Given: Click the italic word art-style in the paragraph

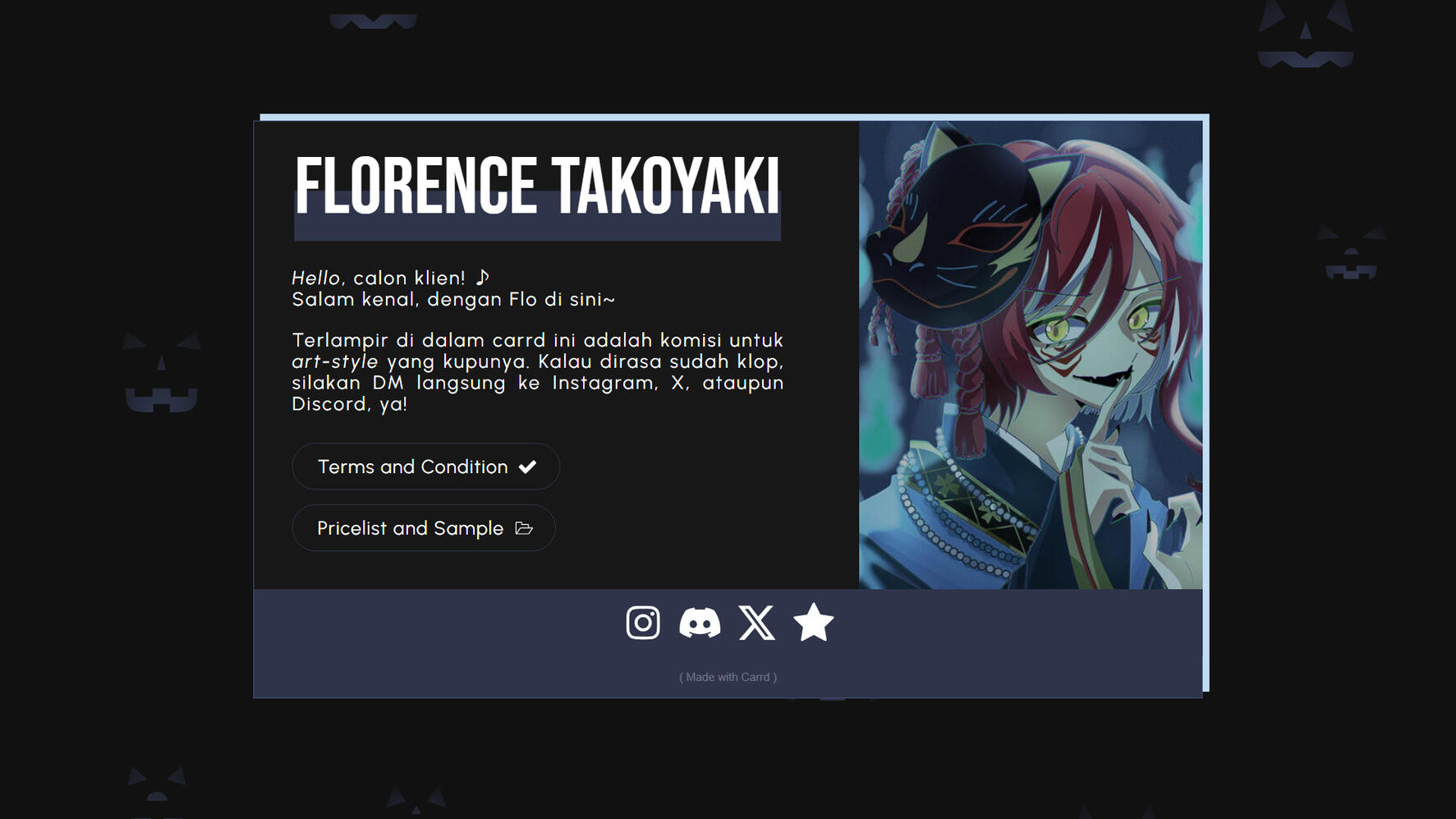Looking at the screenshot, I should pos(334,361).
